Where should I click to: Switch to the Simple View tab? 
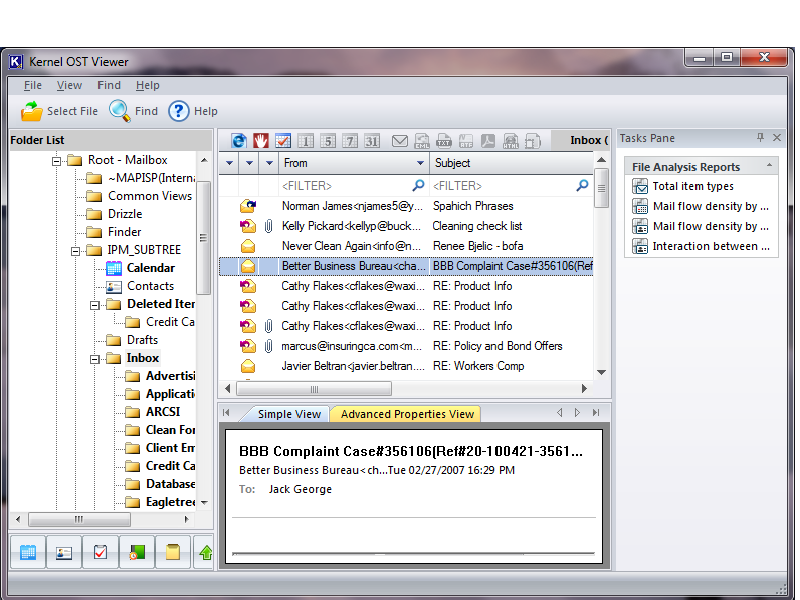click(289, 414)
